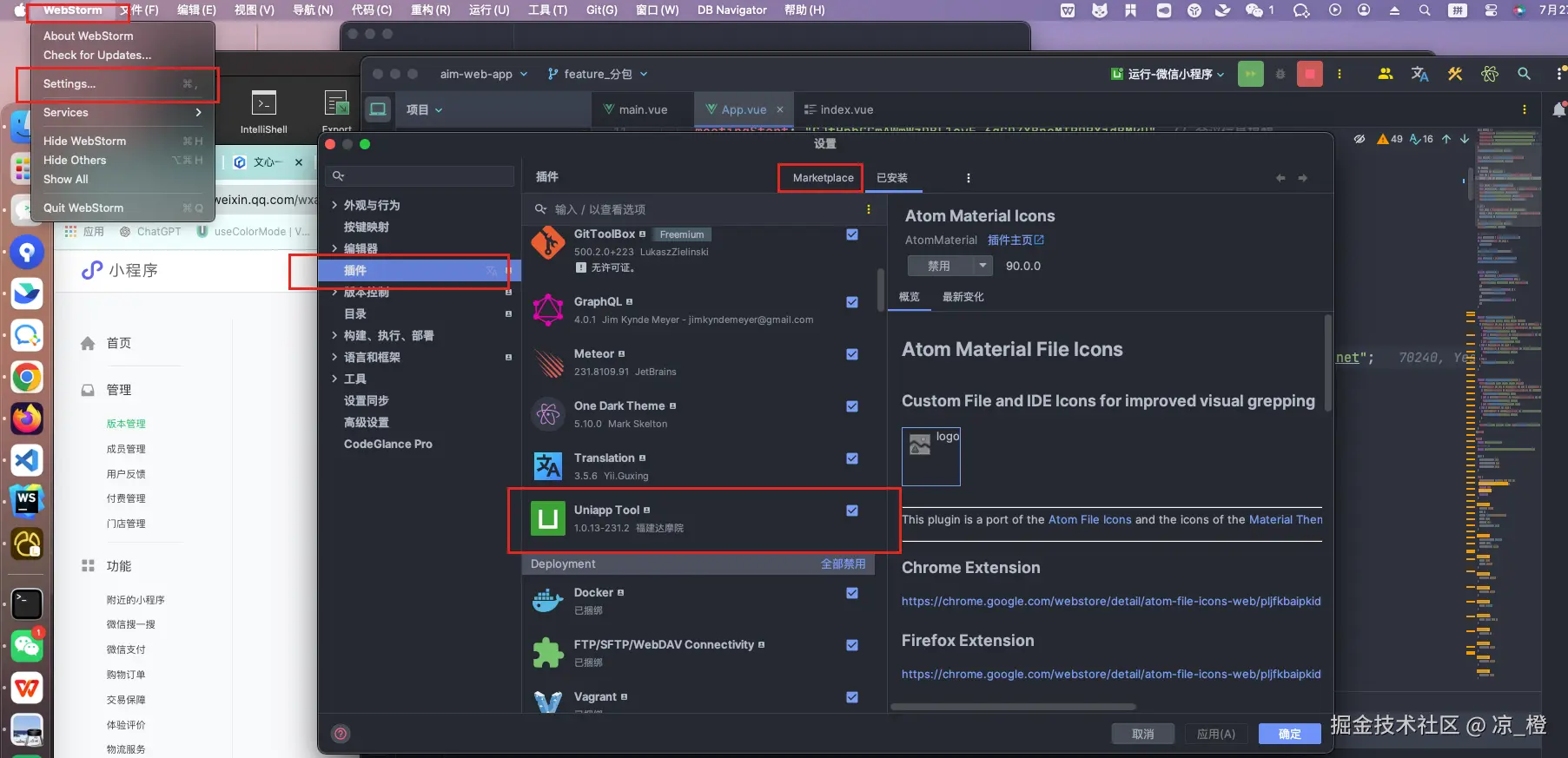The image size is (1568, 758).
Task: Expand 语言和框架 settings section
Action: [x=334, y=357]
